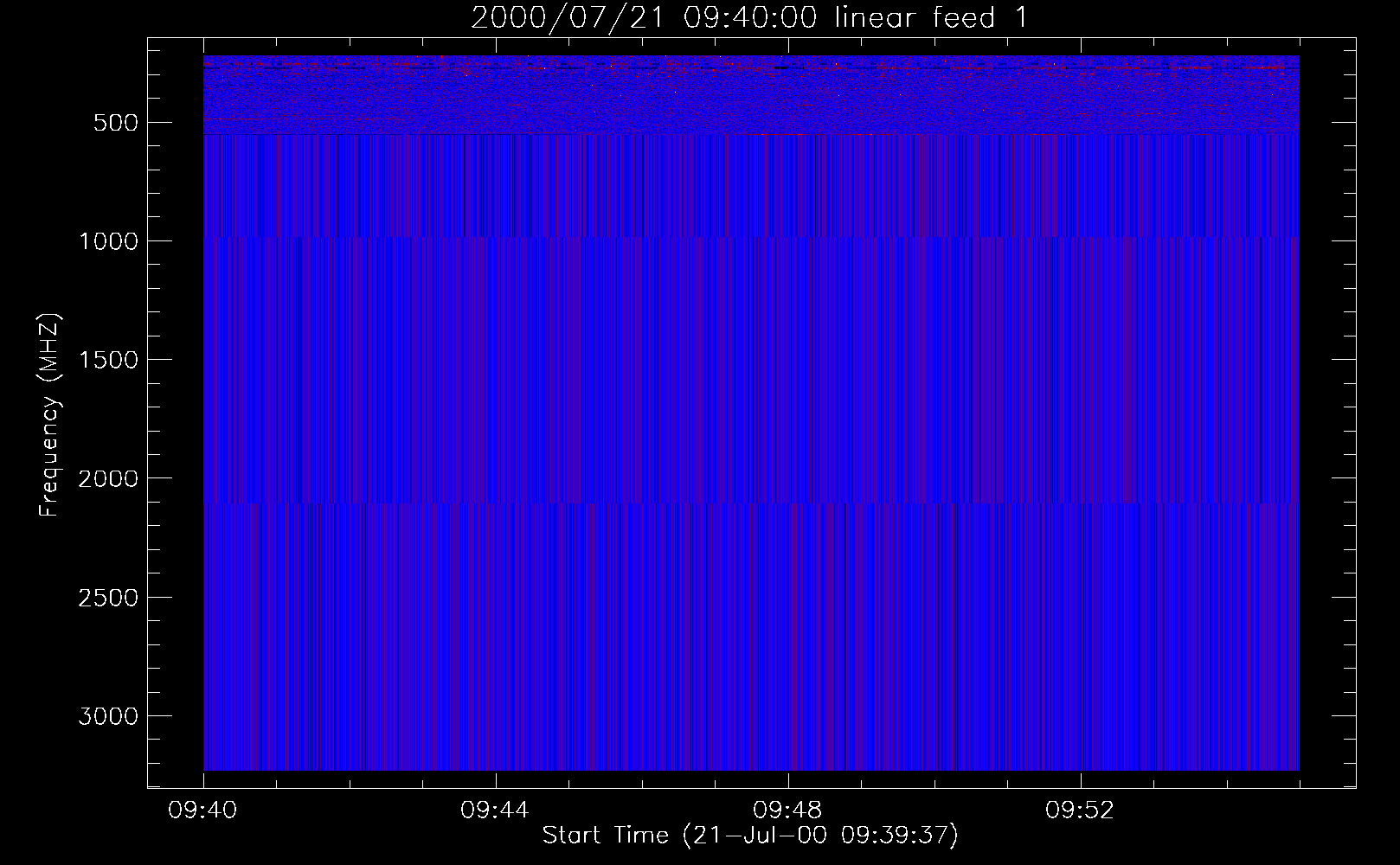Select the 500 frequency tick label
Viewport: 1400px width, 865px height.
pyautogui.click(x=115, y=123)
